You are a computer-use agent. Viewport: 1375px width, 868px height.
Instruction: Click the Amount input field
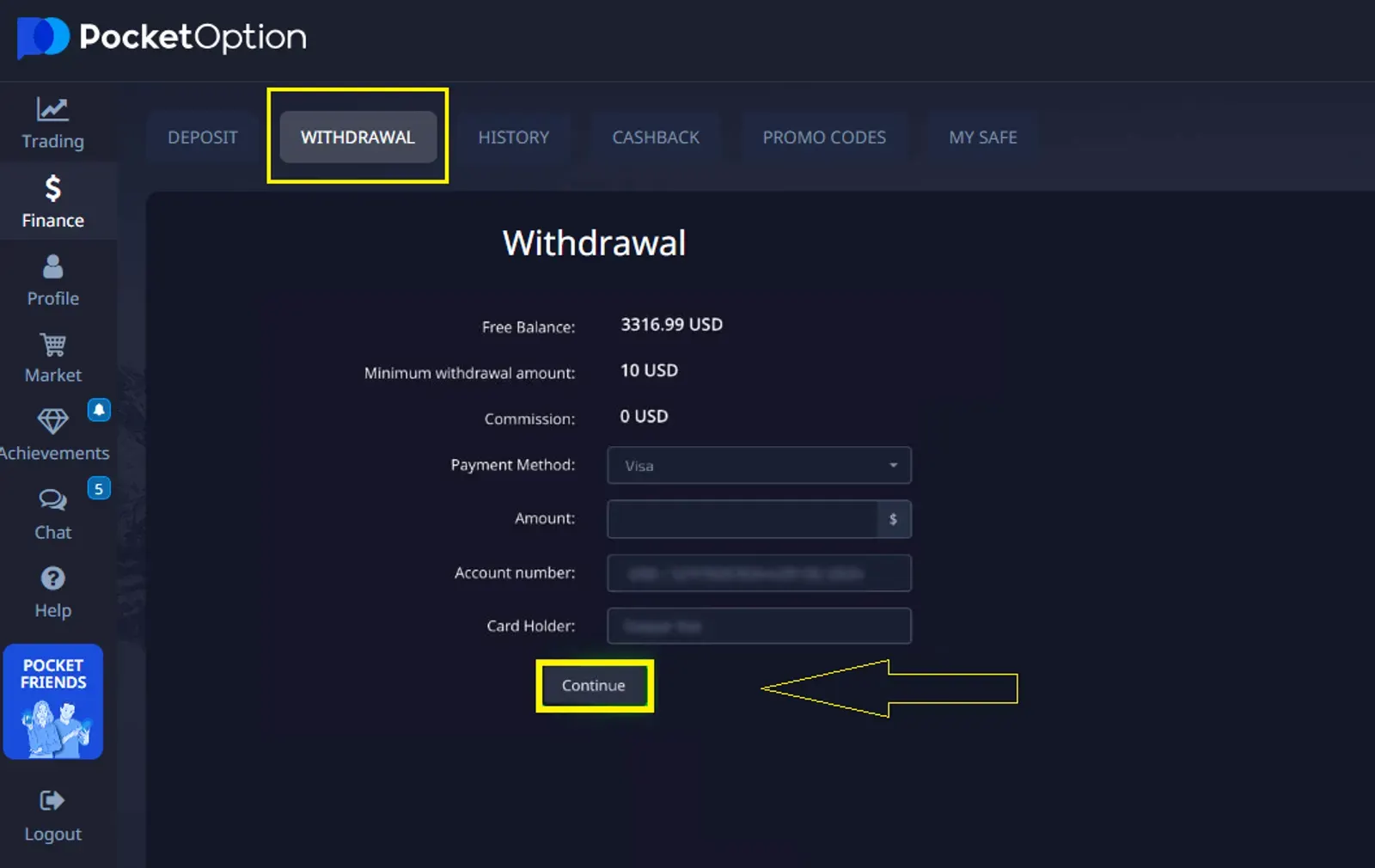pyautogui.click(x=742, y=519)
